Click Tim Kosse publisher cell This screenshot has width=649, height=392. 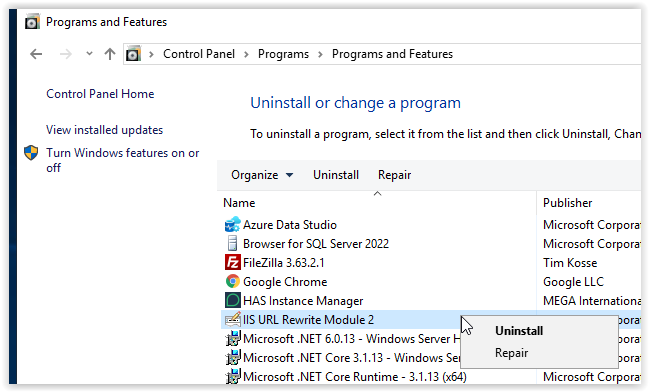(570, 263)
